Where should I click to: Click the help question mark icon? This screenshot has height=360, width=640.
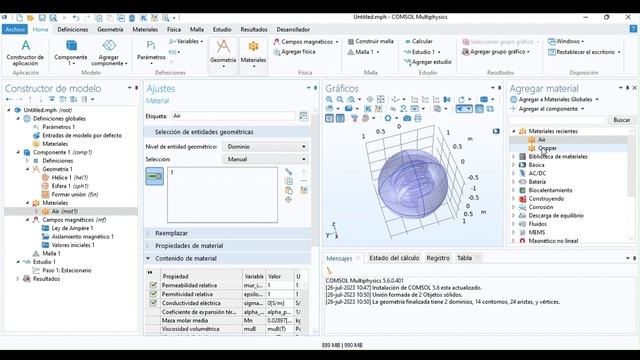coord(633,29)
